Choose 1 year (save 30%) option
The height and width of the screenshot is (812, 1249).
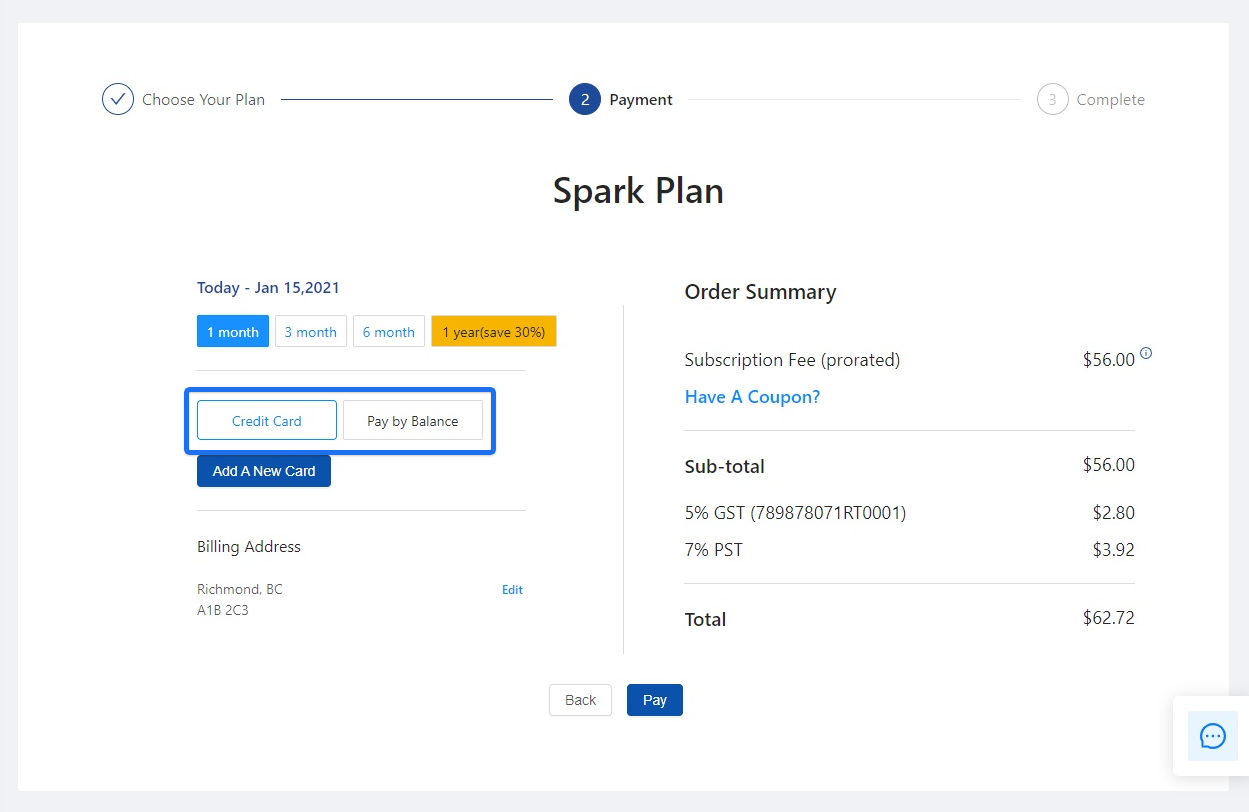(493, 332)
